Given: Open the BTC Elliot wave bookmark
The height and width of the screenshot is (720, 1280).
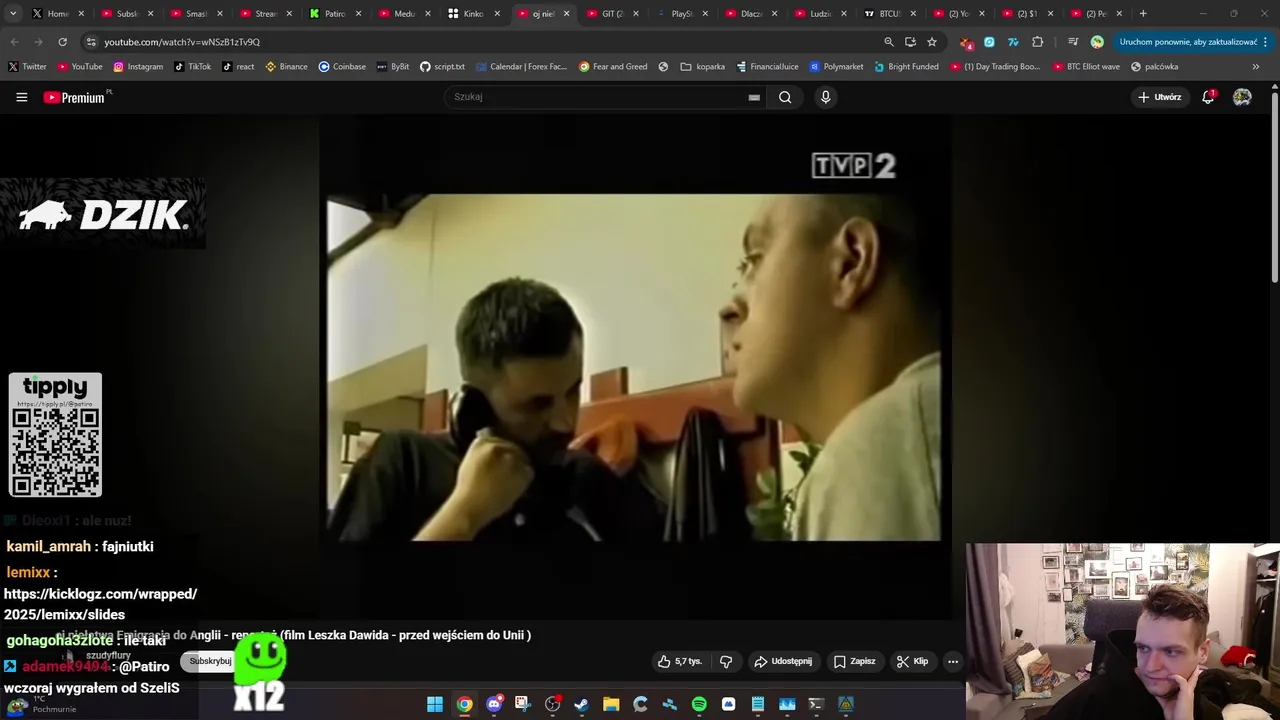Looking at the screenshot, I should pos(1086,66).
